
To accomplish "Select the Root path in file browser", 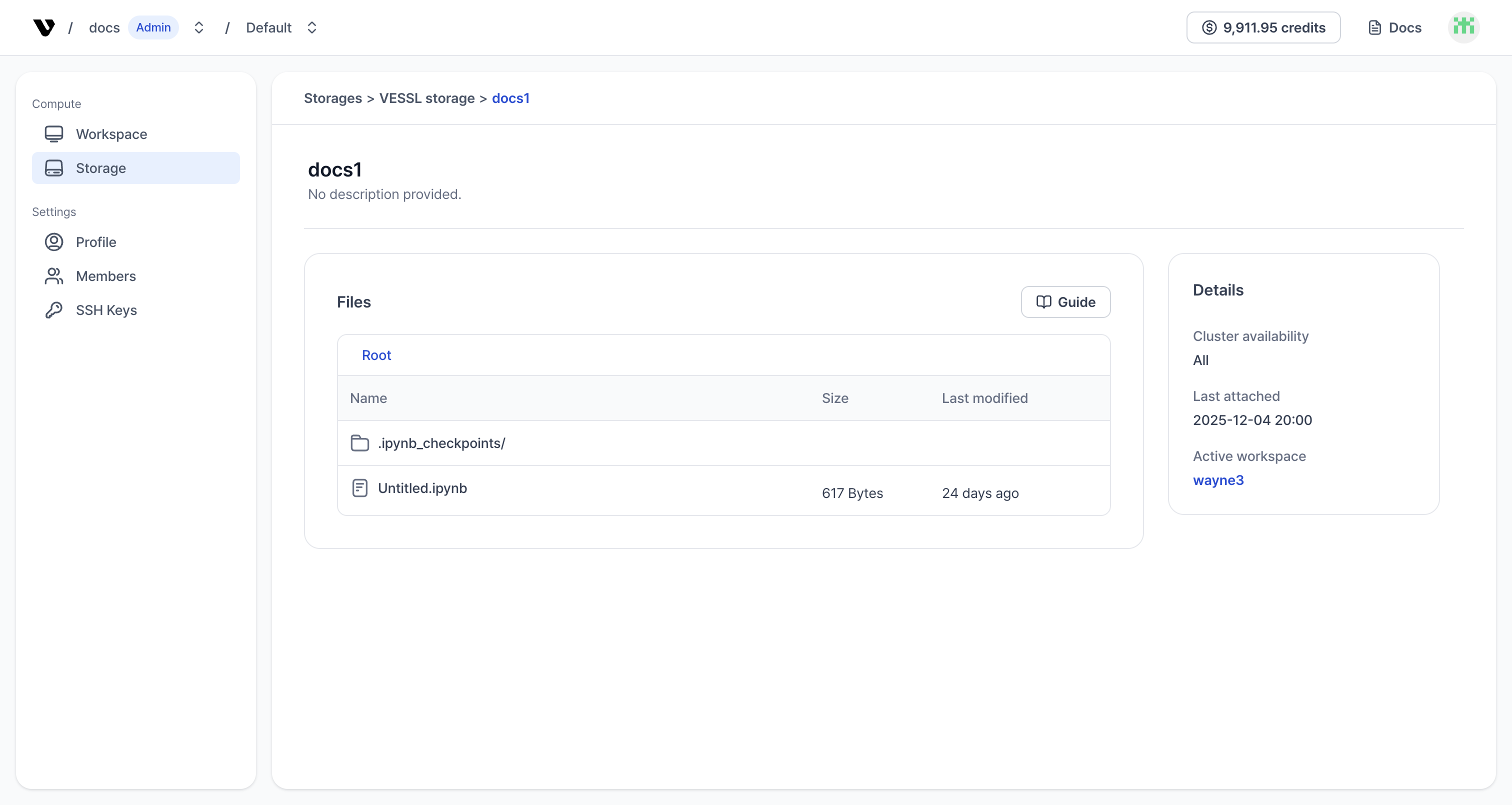I will [376, 355].
